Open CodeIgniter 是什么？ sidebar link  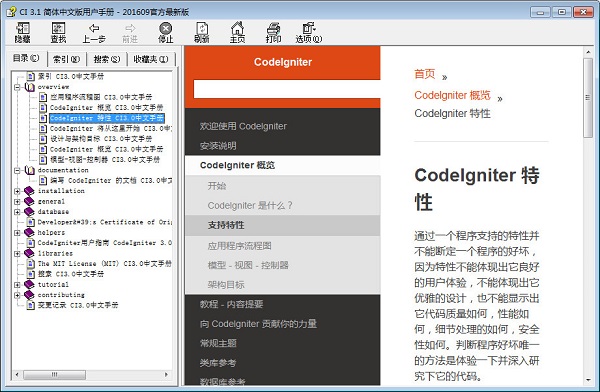tap(250, 206)
